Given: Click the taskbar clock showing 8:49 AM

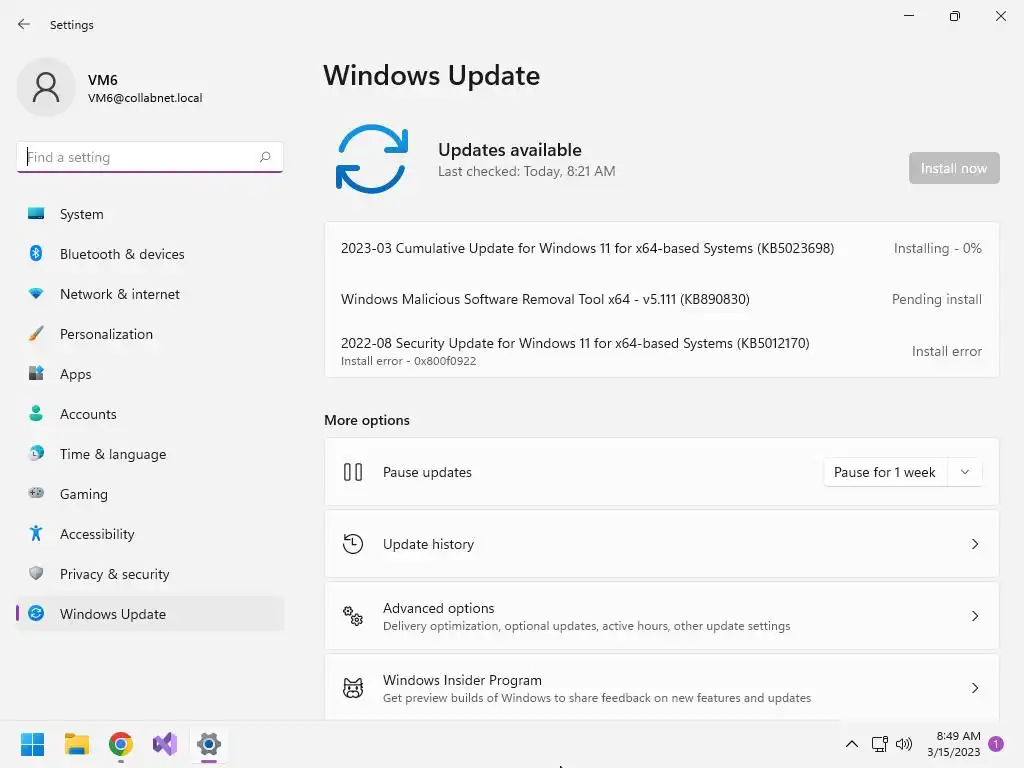Looking at the screenshot, I should click(x=954, y=744).
